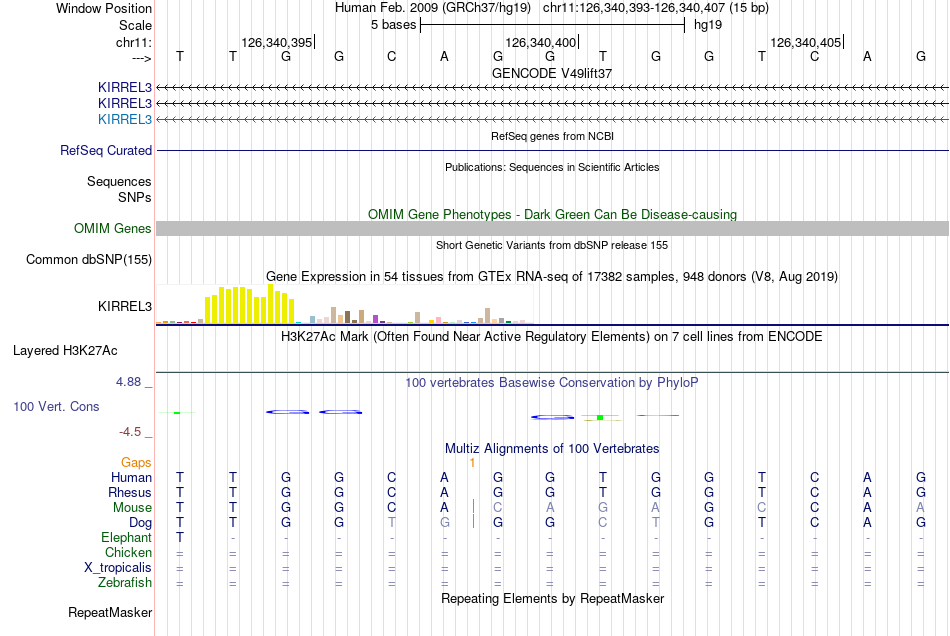Click the Layered H3K27Ac track label
The width and height of the screenshot is (950, 636).
point(65,351)
